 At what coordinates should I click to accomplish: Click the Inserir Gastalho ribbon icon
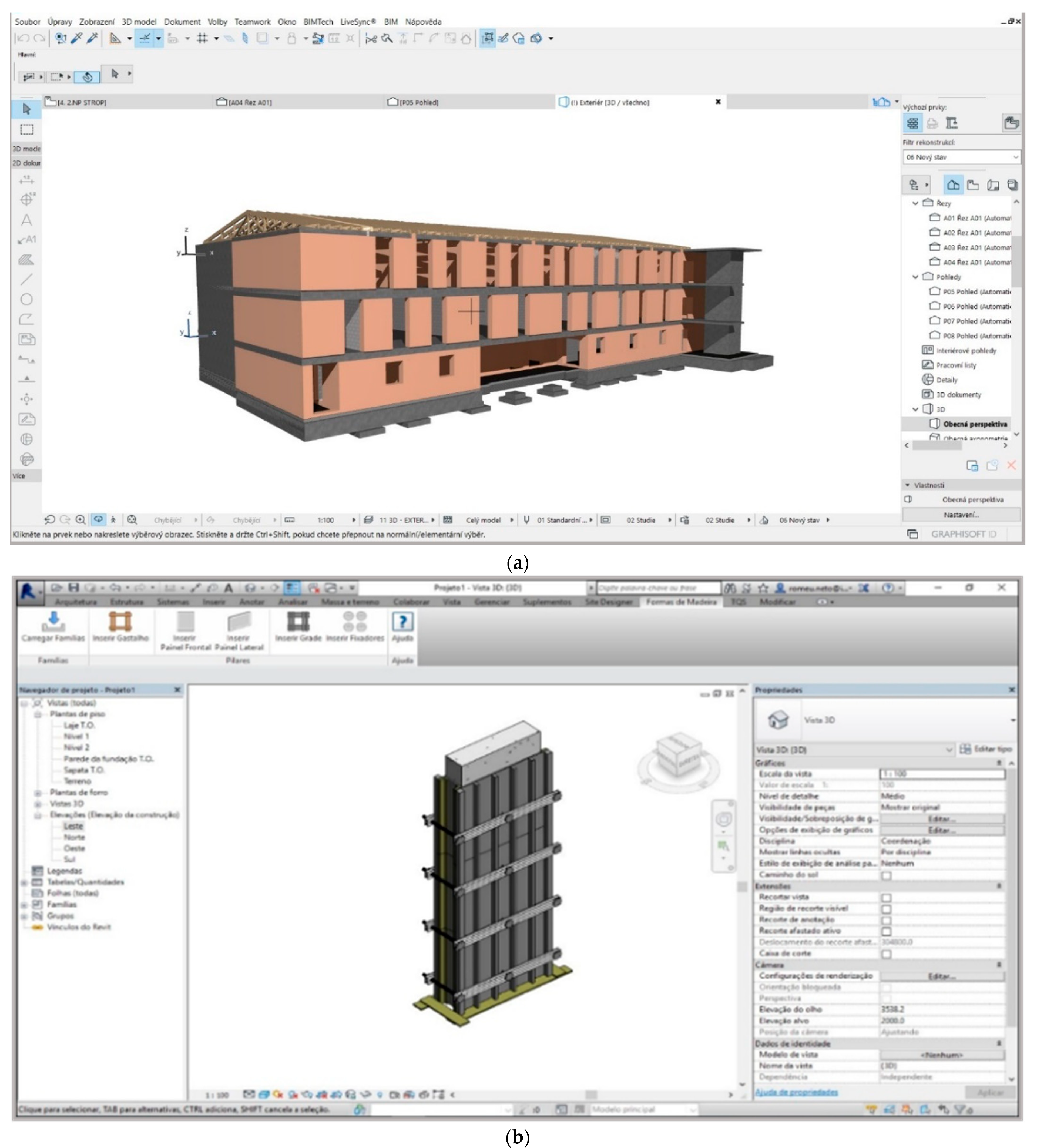(x=120, y=622)
